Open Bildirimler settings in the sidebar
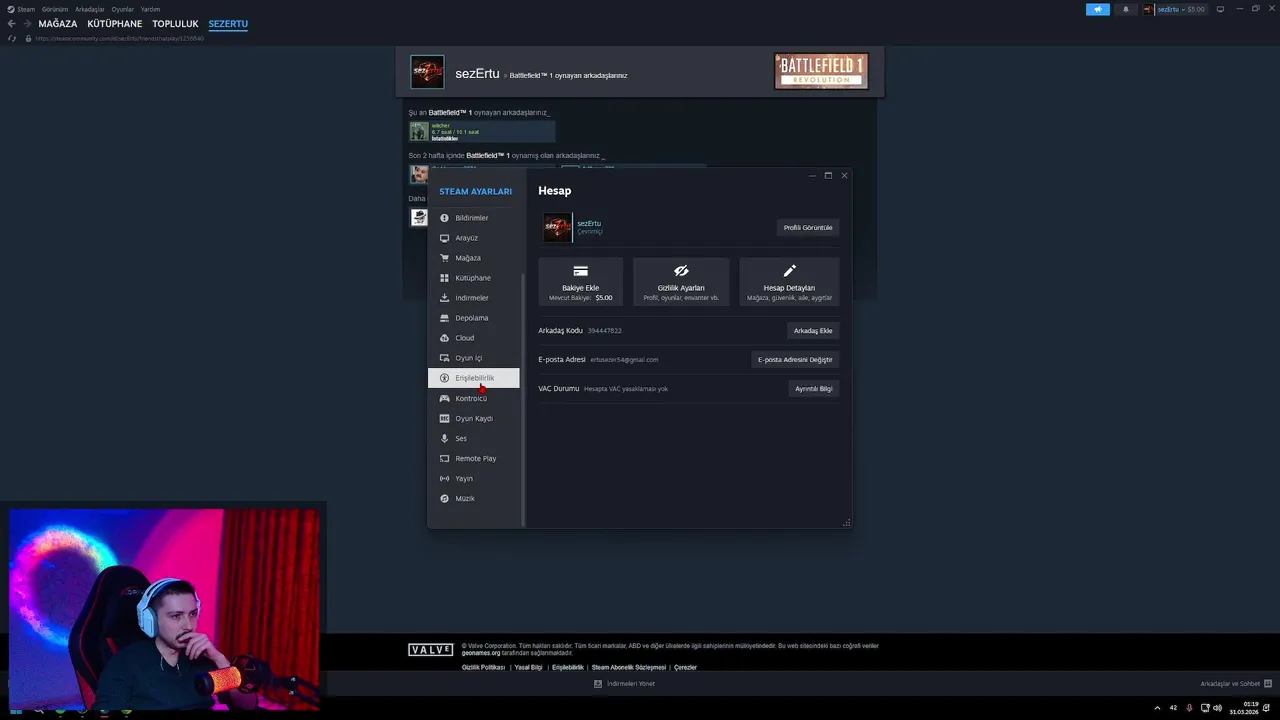This screenshot has width=1280, height=720. pyautogui.click(x=473, y=218)
